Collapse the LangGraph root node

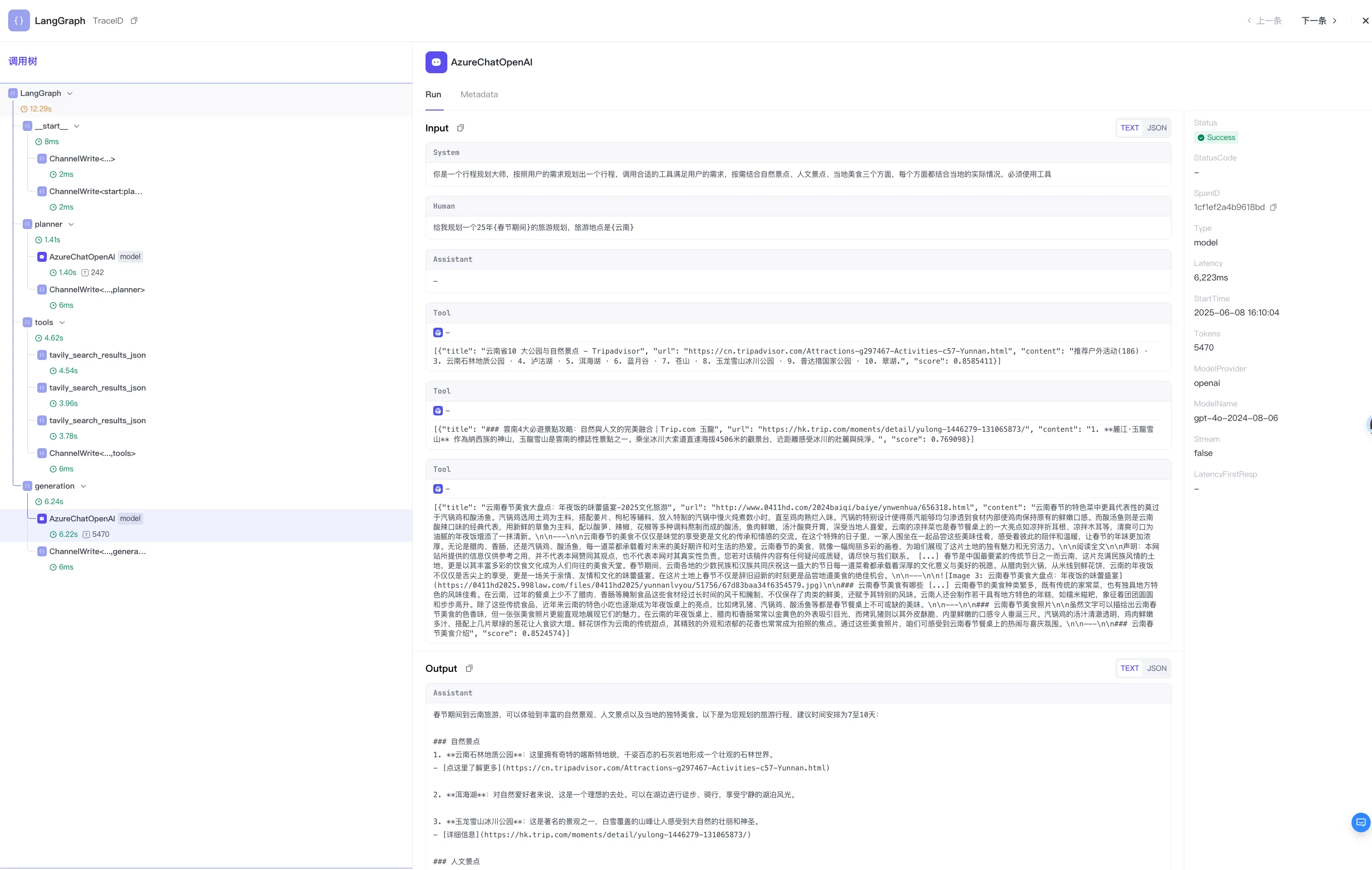70,94
